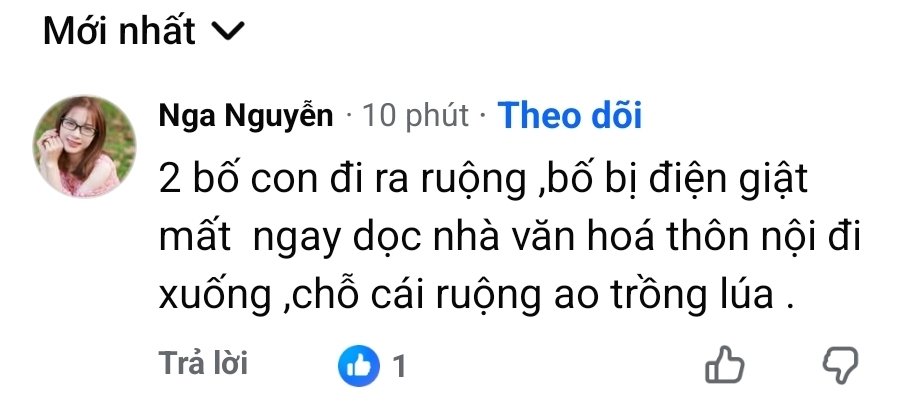The height and width of the screenshot is (408, 903).
Task: Select comment line starting '2 bố con'
Action: [x=483, y=180]
